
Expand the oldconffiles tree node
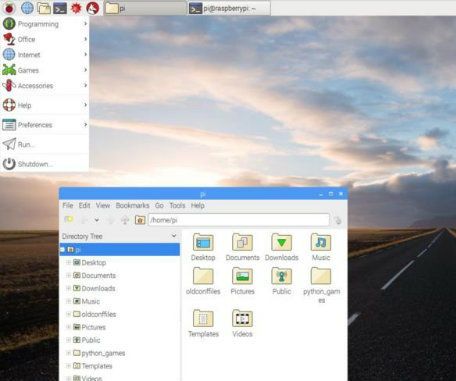click(x=68, y=314)
